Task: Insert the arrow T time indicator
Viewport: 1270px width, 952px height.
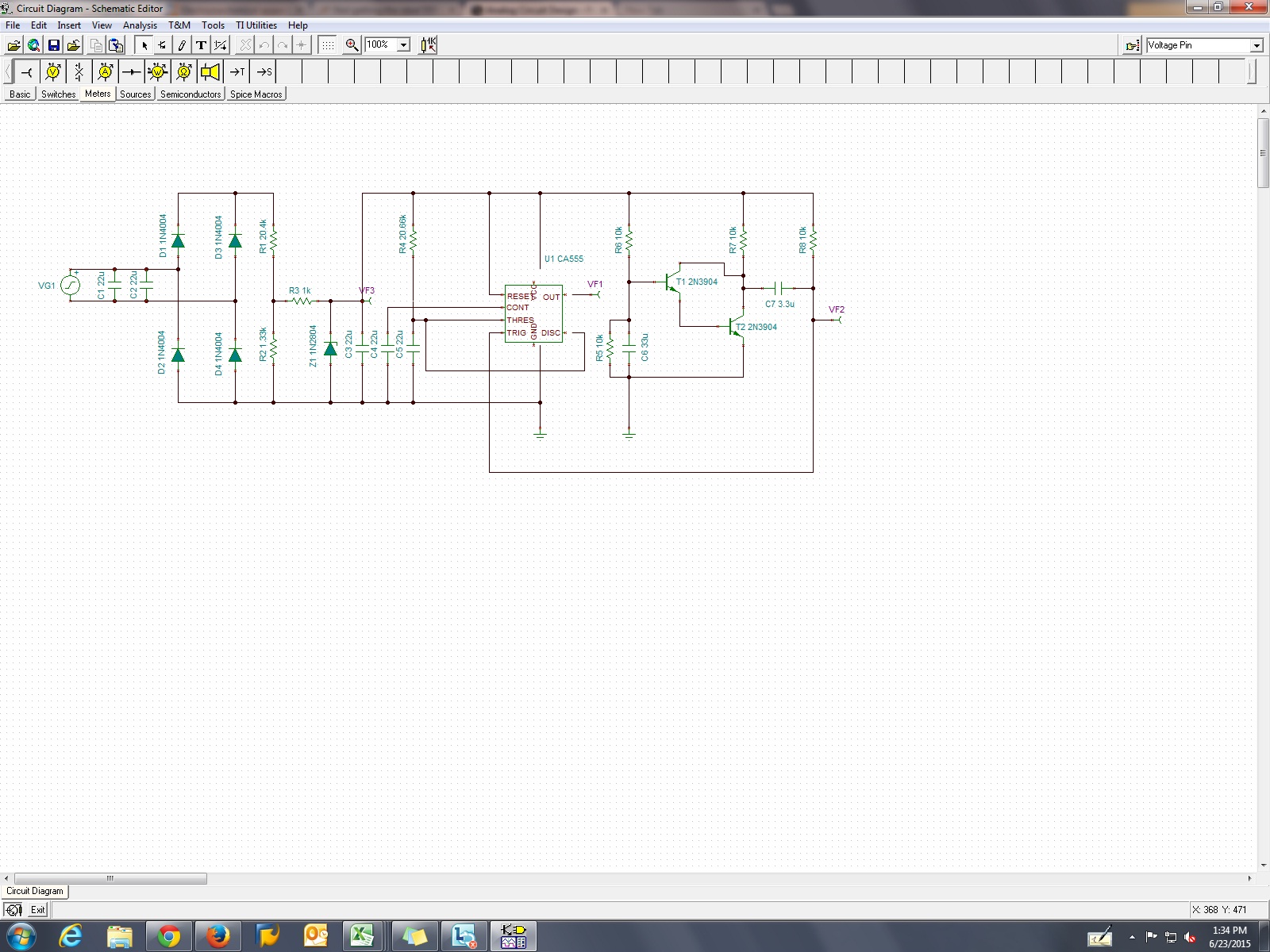Action: 237,72
